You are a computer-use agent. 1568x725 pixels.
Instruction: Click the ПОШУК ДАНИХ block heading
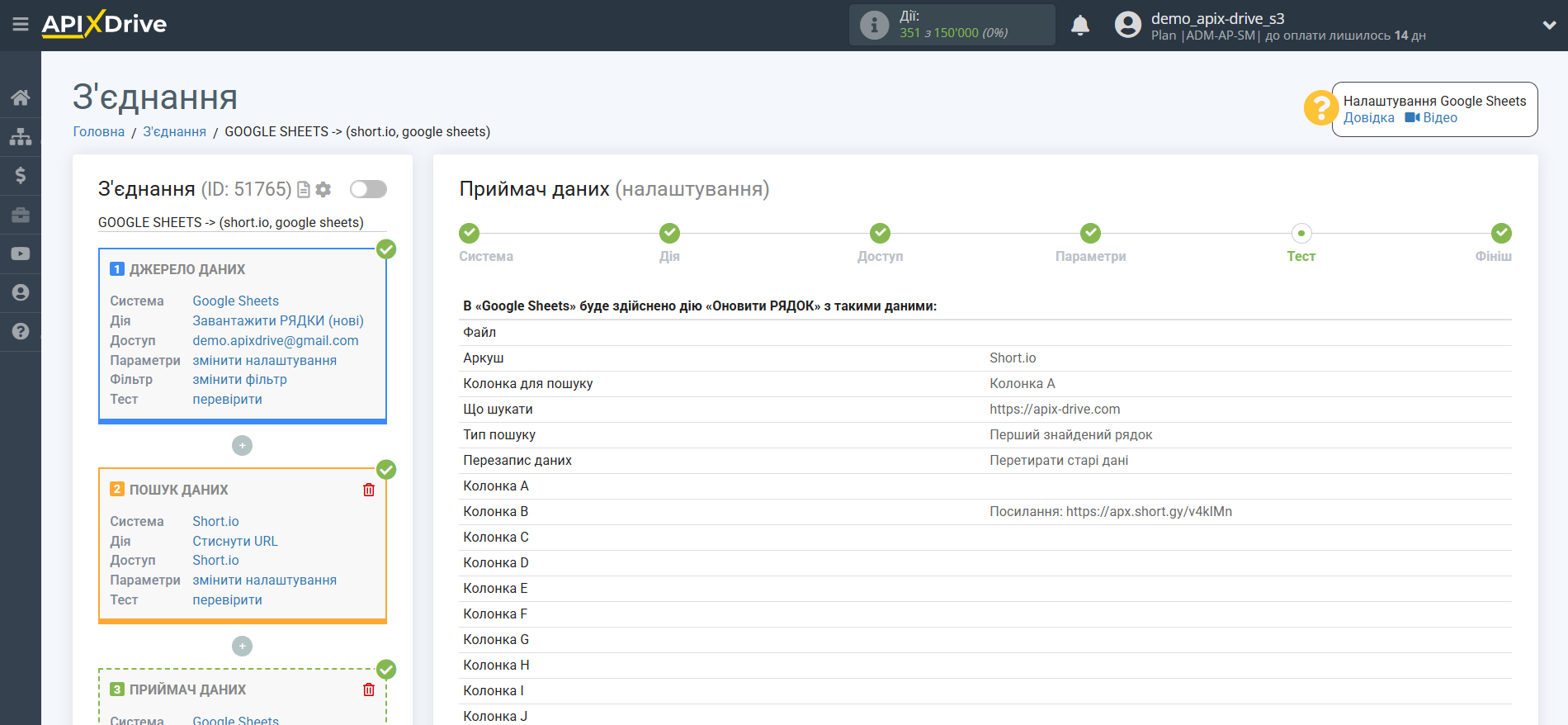click(x=179, y=490)
